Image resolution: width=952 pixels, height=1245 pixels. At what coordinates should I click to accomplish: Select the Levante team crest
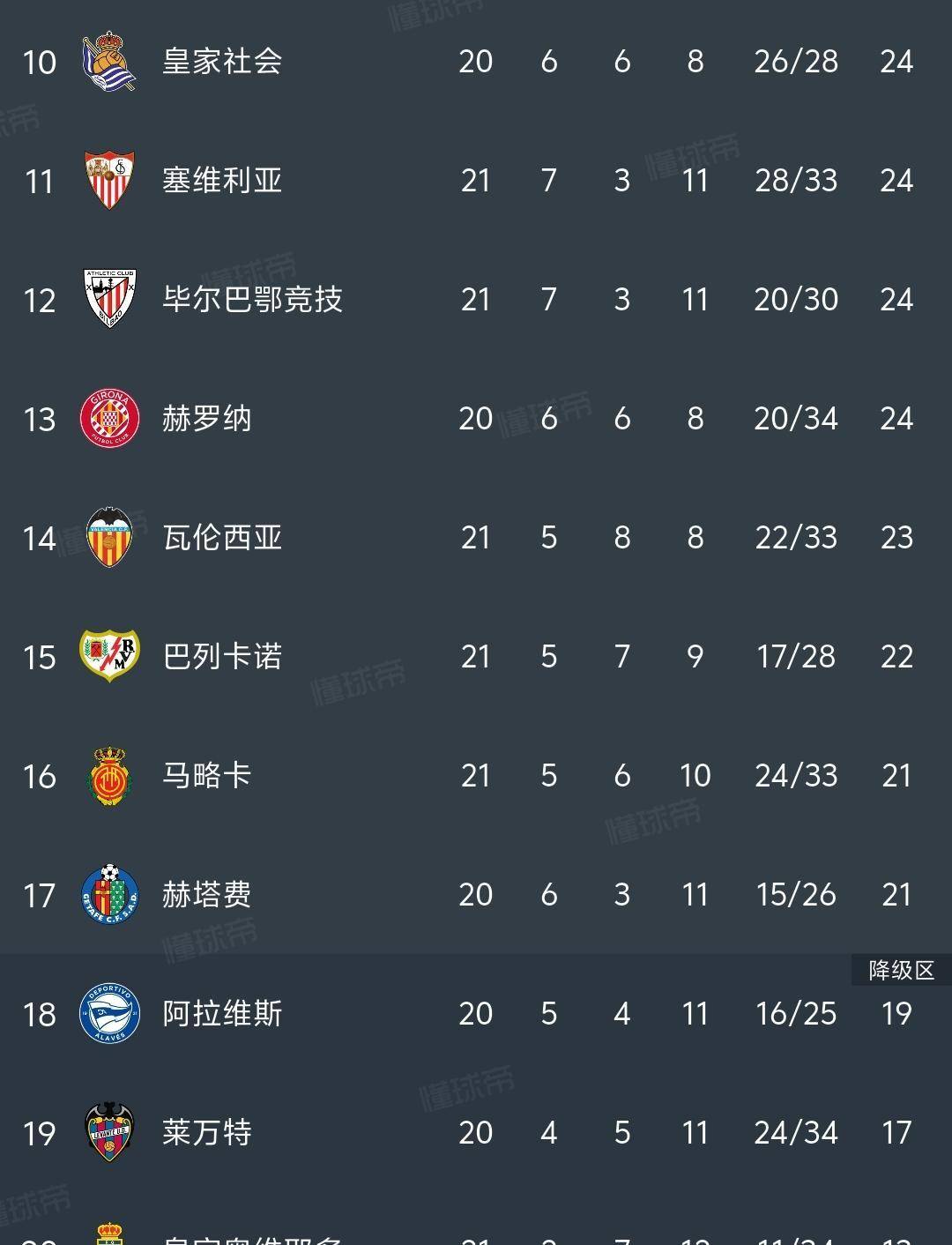(108, 1133)
